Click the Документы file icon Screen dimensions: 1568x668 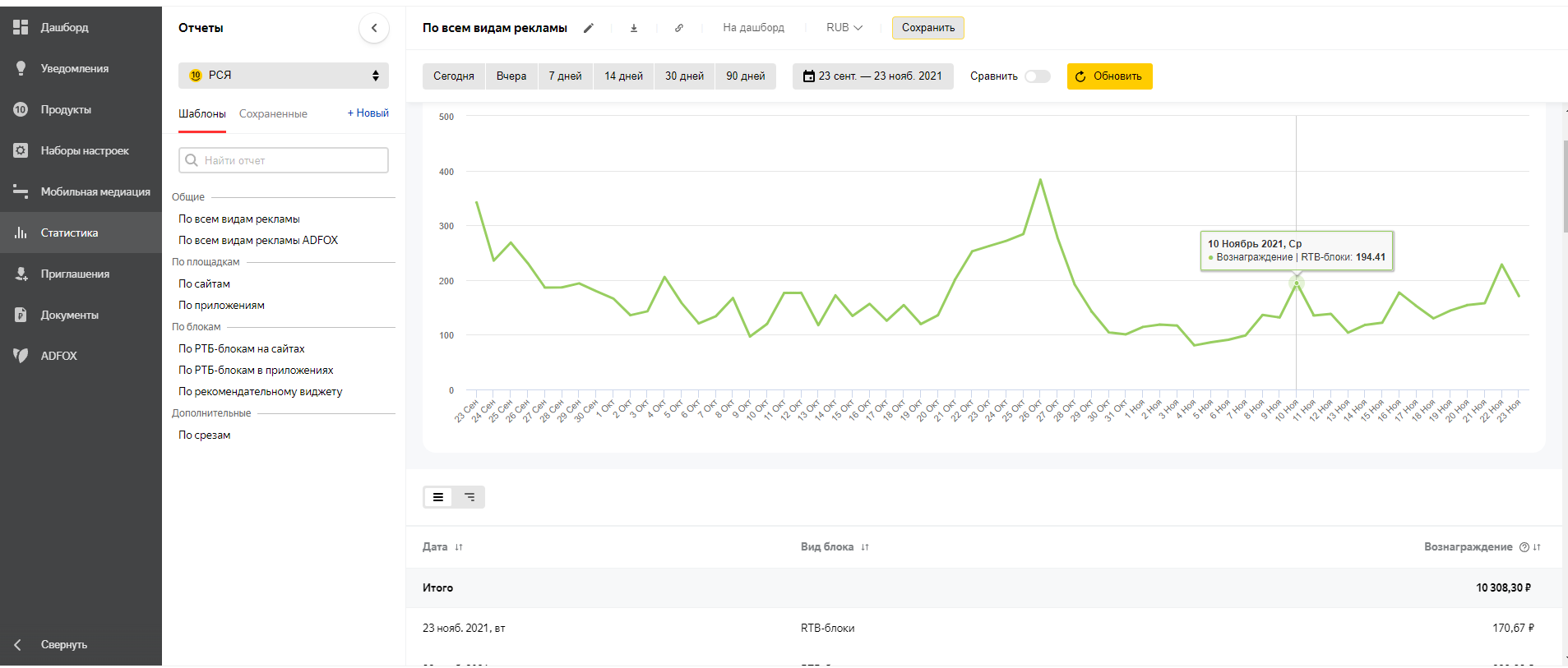(21, 315)
